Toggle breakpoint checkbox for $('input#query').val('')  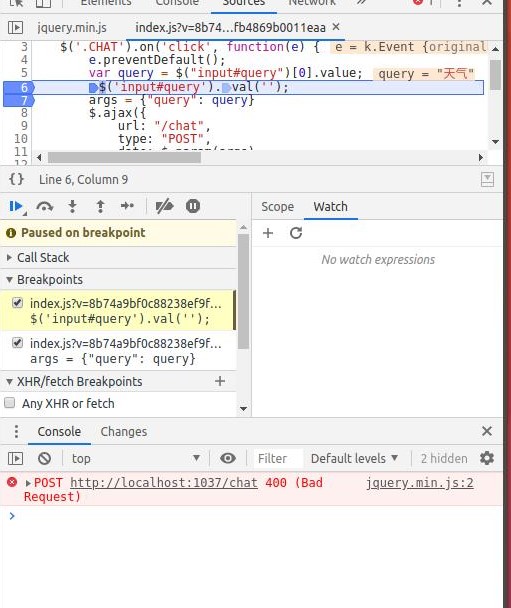17,303
